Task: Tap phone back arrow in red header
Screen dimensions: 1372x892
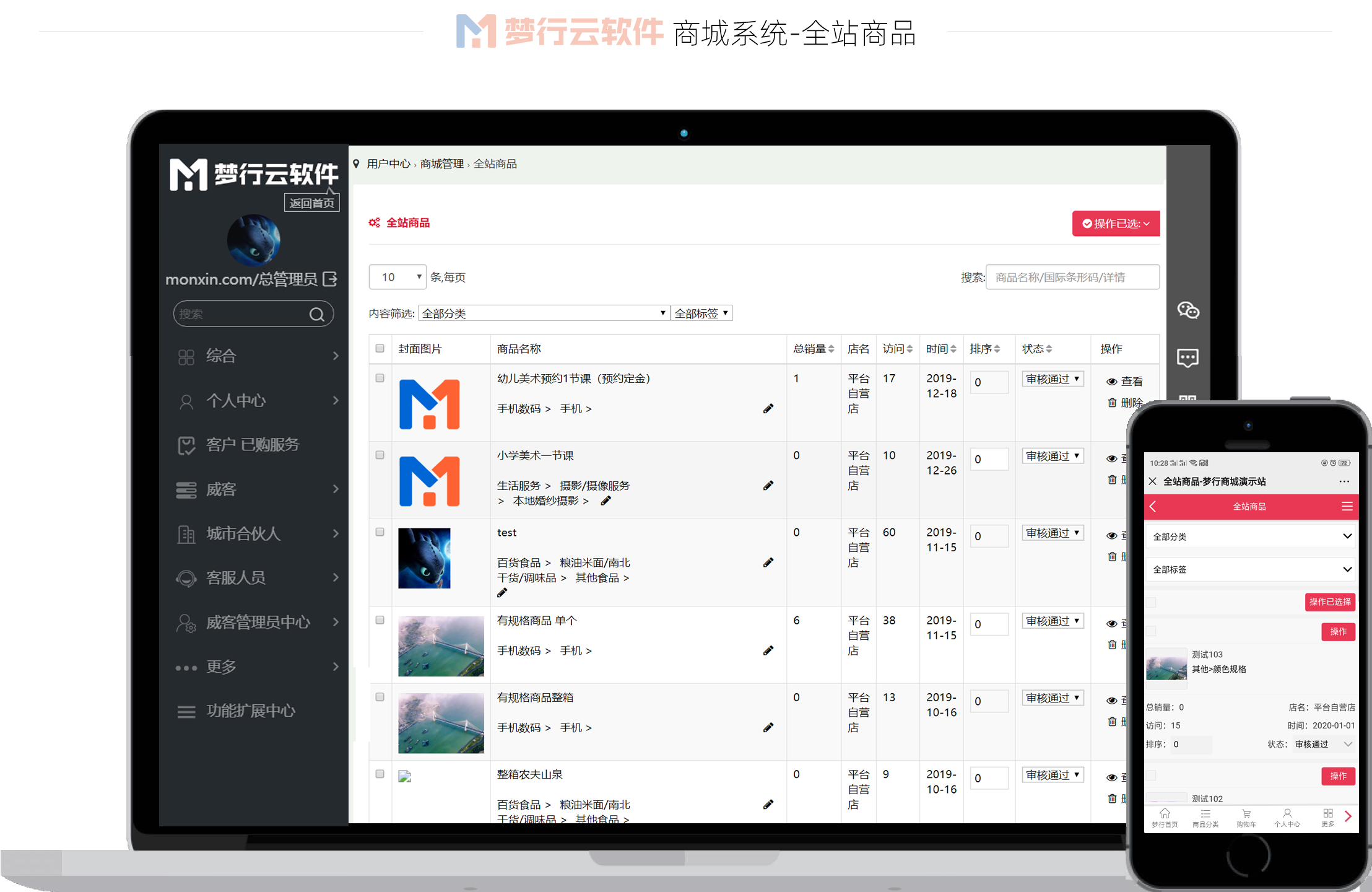Action: 1153,506
